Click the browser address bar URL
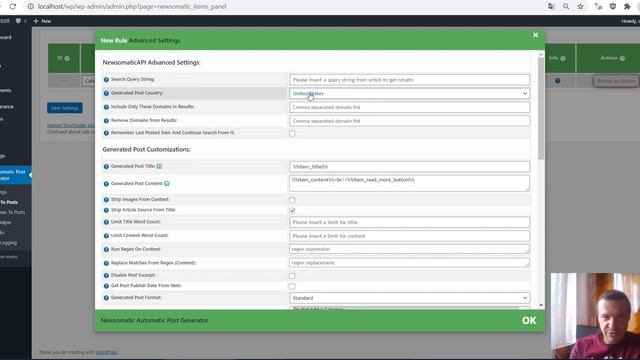The width and height of the screenshot is (640, 360). tap(132, 7)
